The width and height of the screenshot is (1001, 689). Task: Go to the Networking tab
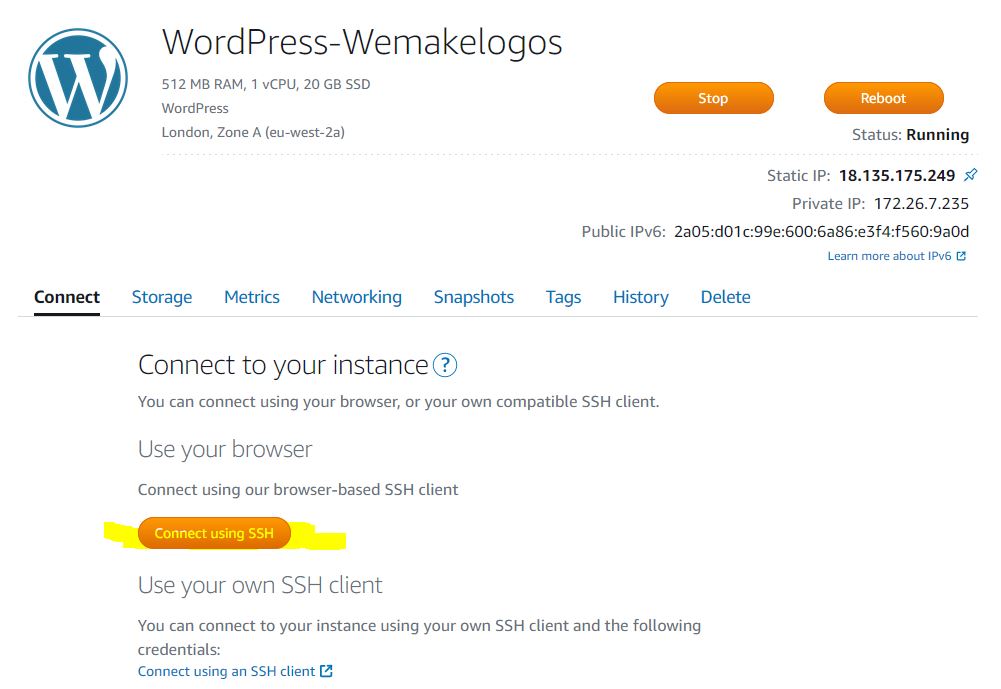pyautogui.click(x=356, y=297)
